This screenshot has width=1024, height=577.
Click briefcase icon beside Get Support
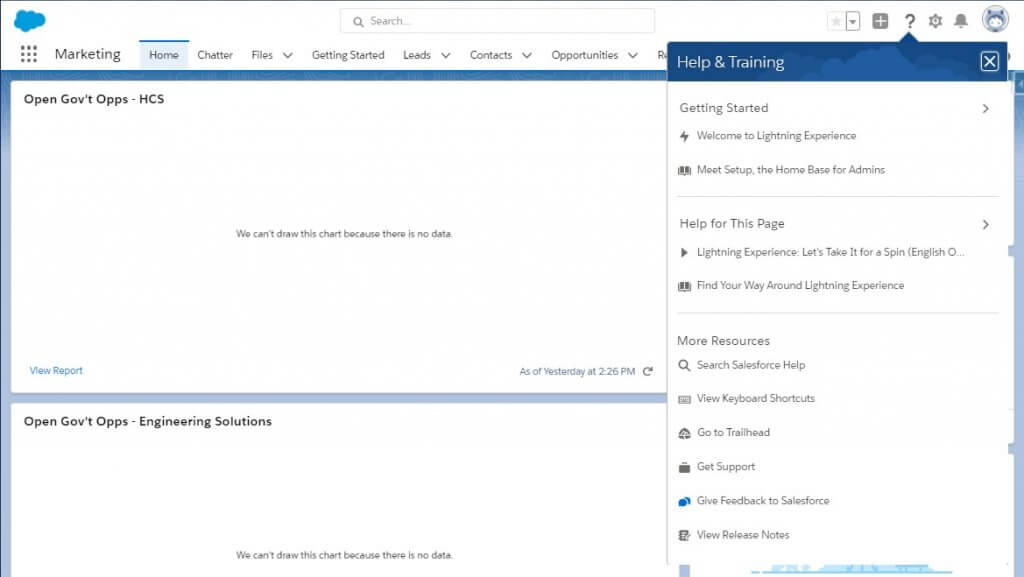684,467
